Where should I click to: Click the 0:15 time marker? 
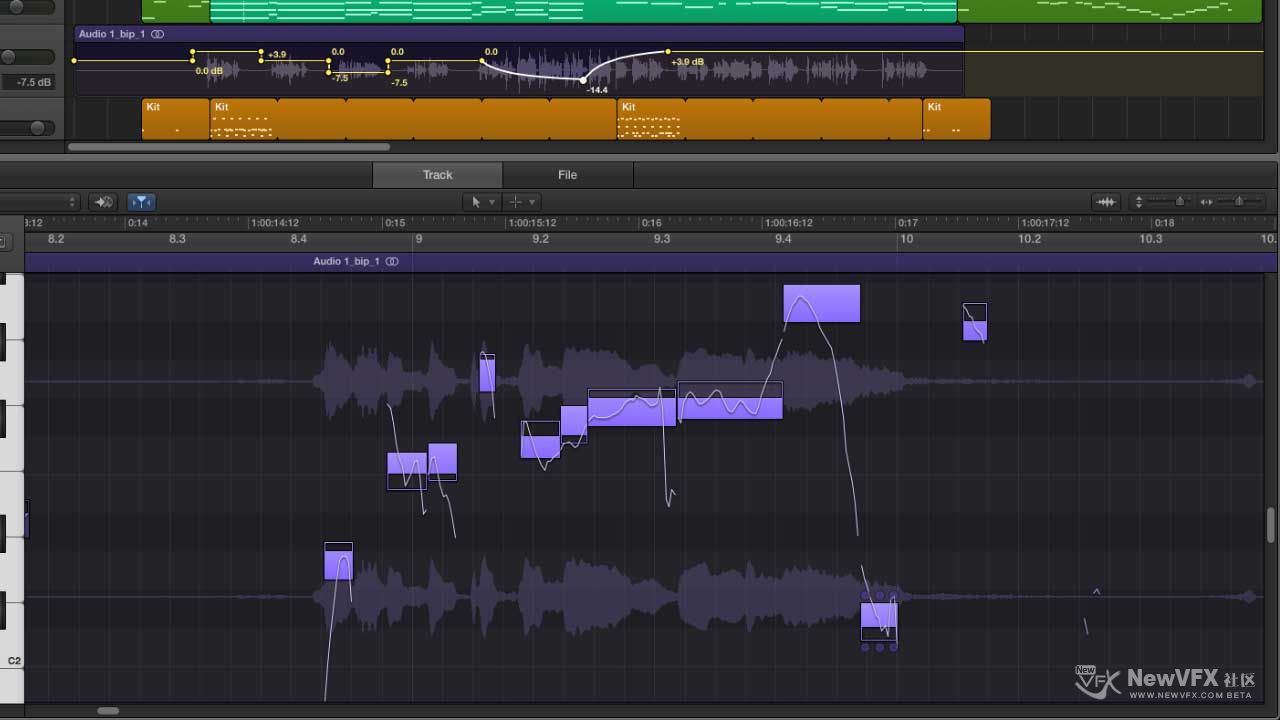pyautogui.click(x=395, y=223)
